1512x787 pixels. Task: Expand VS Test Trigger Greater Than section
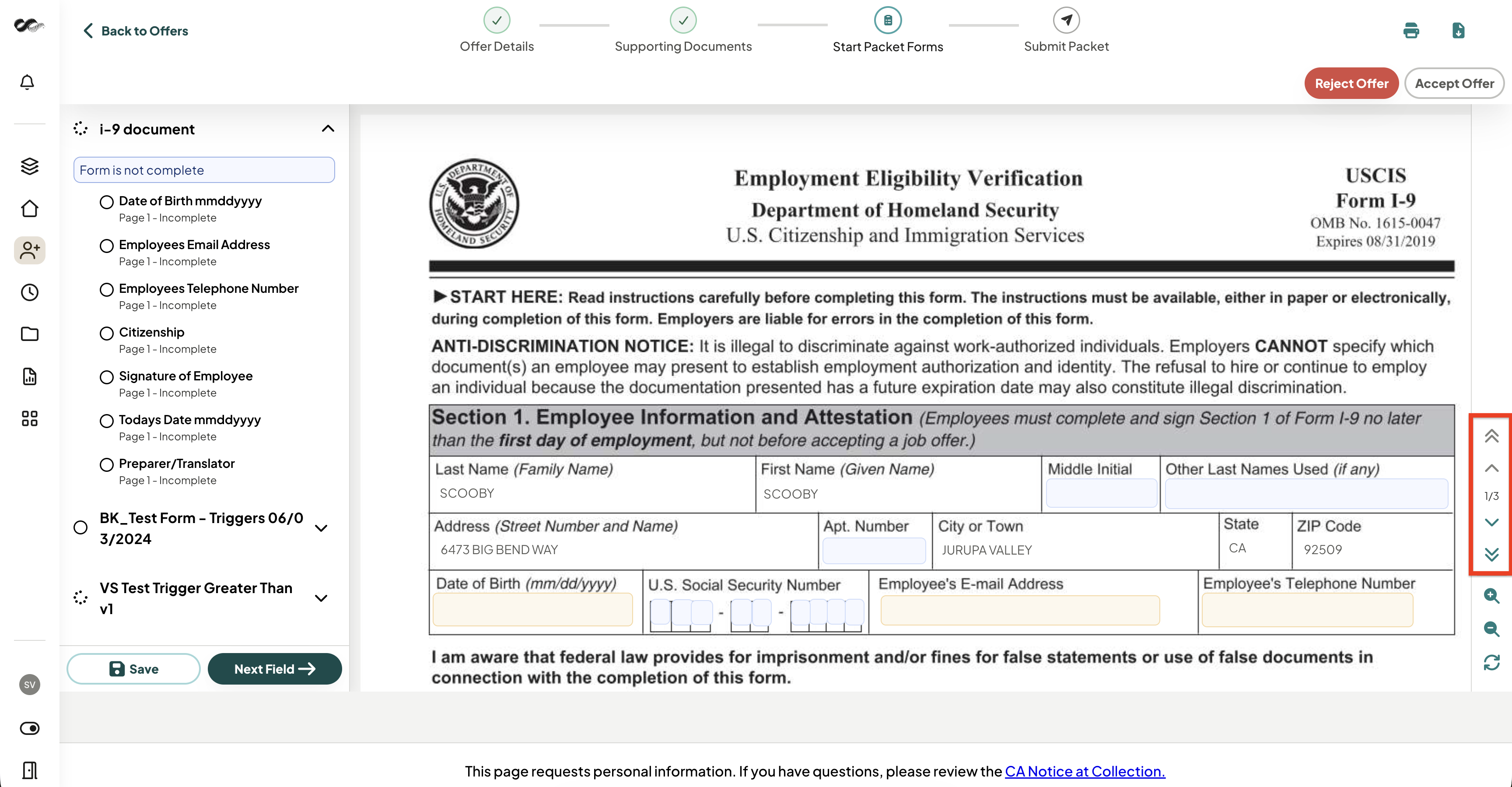tap(321, 598)
